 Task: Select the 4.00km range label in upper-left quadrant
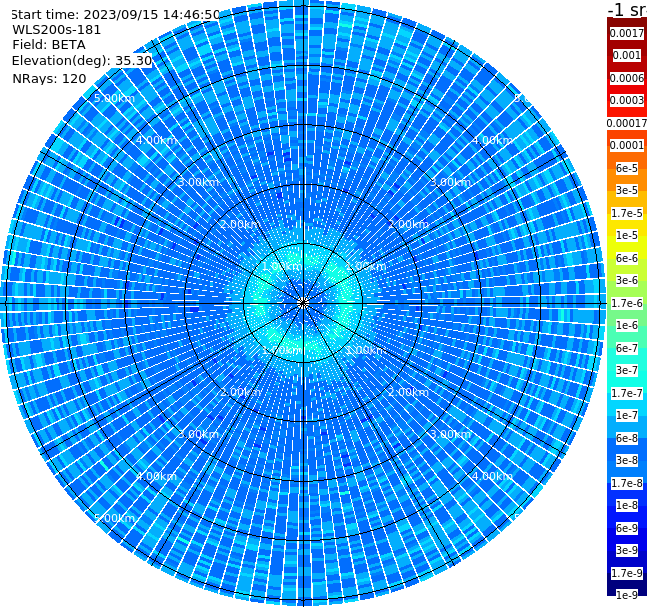(x=156, y=140)
